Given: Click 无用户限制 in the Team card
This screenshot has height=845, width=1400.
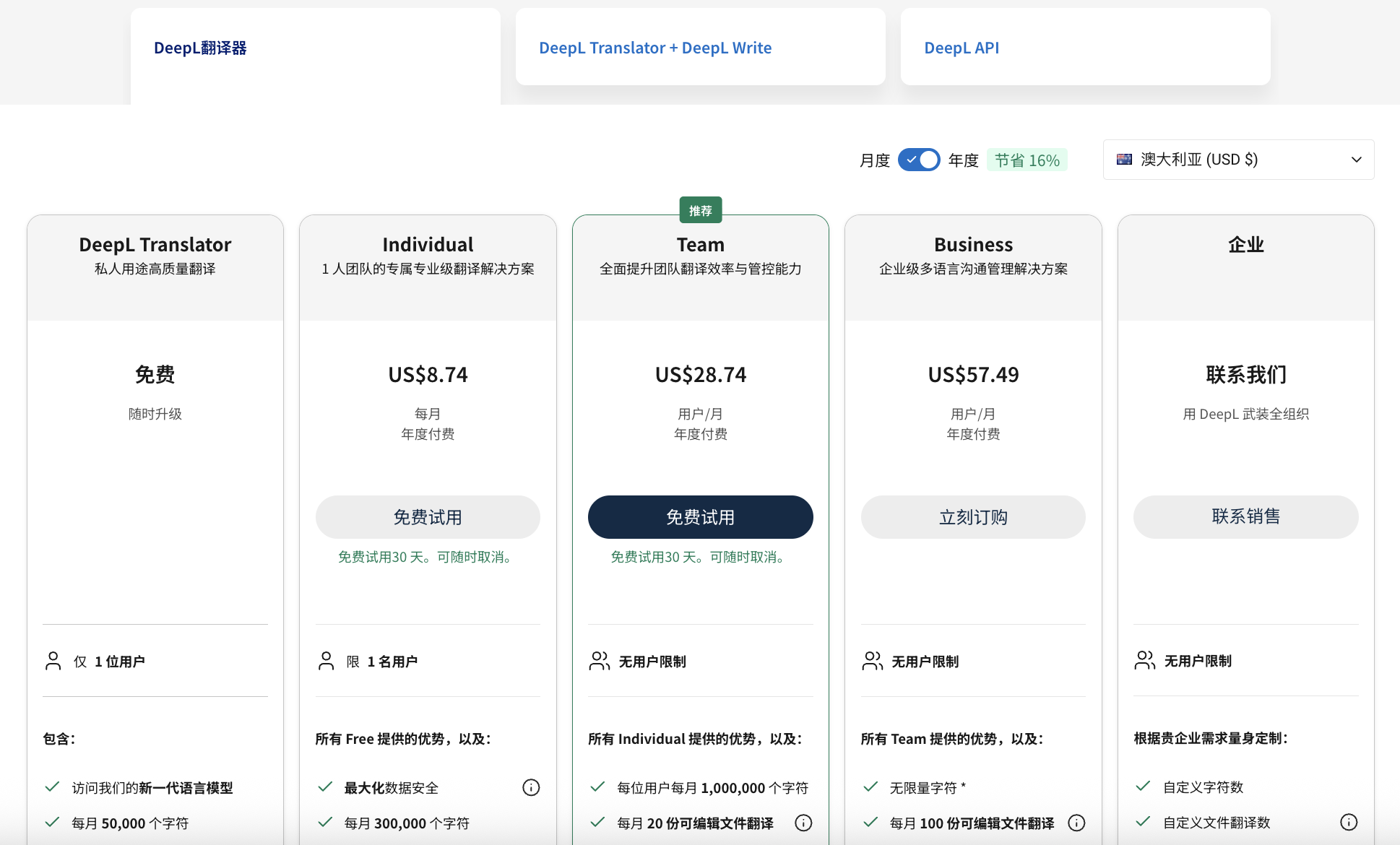Looking at the screenshot, I should coord(652,662).
